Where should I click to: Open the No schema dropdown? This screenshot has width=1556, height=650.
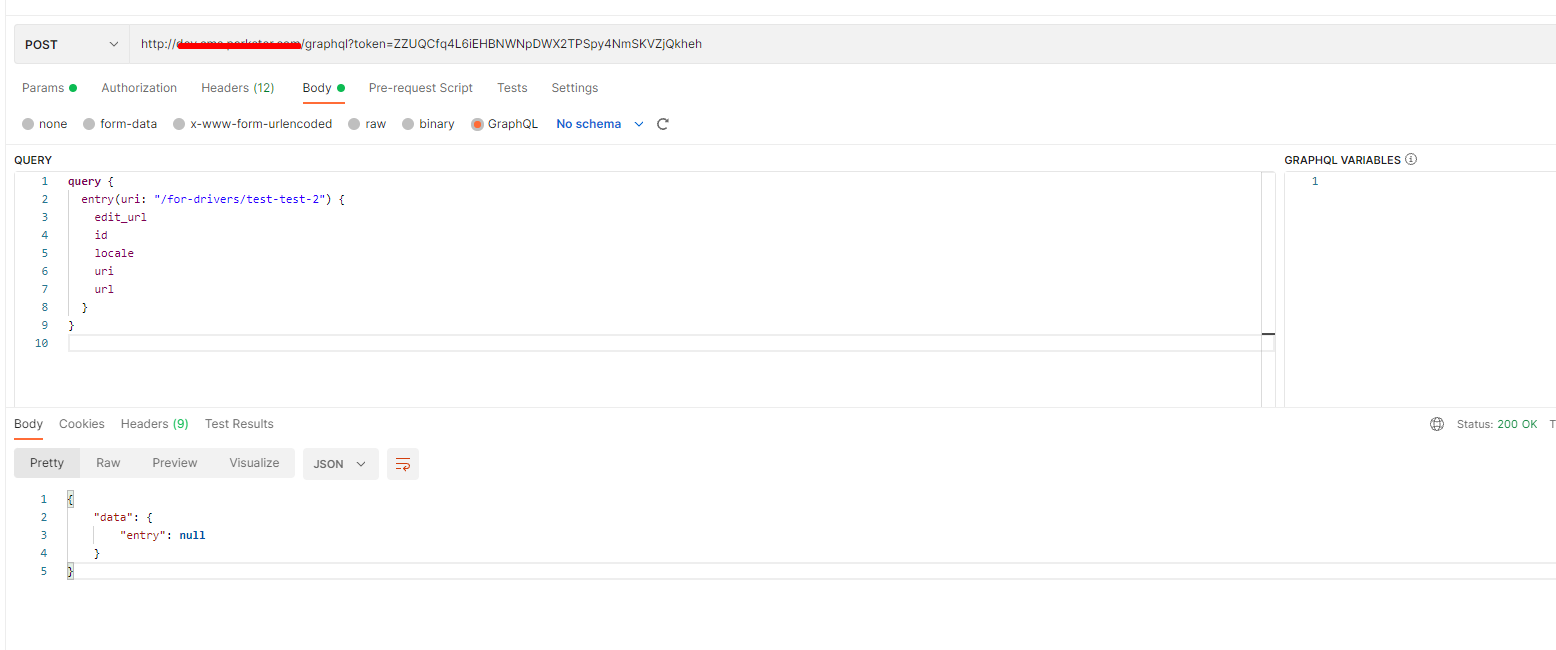coord(597,123)
